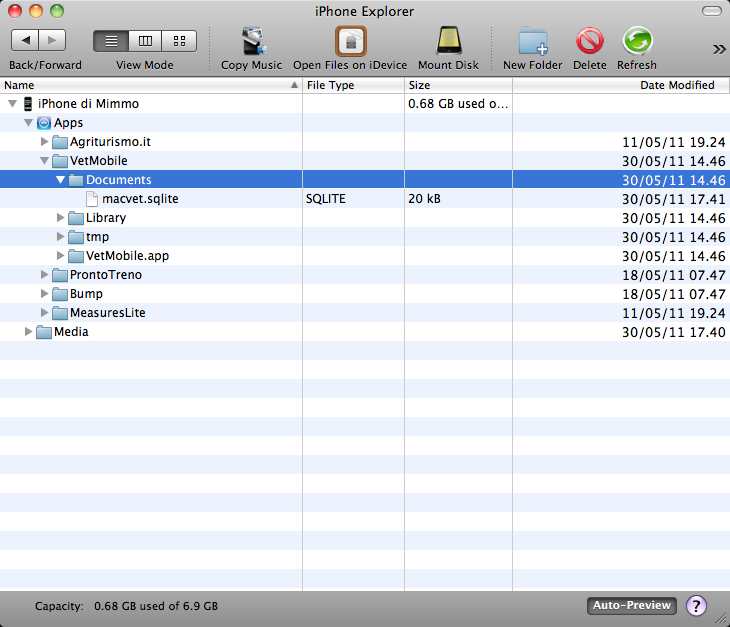Viewport: 730px width, 627px height.
Task: Click the iPhone Explorer window title
Action: coord(365,11)
